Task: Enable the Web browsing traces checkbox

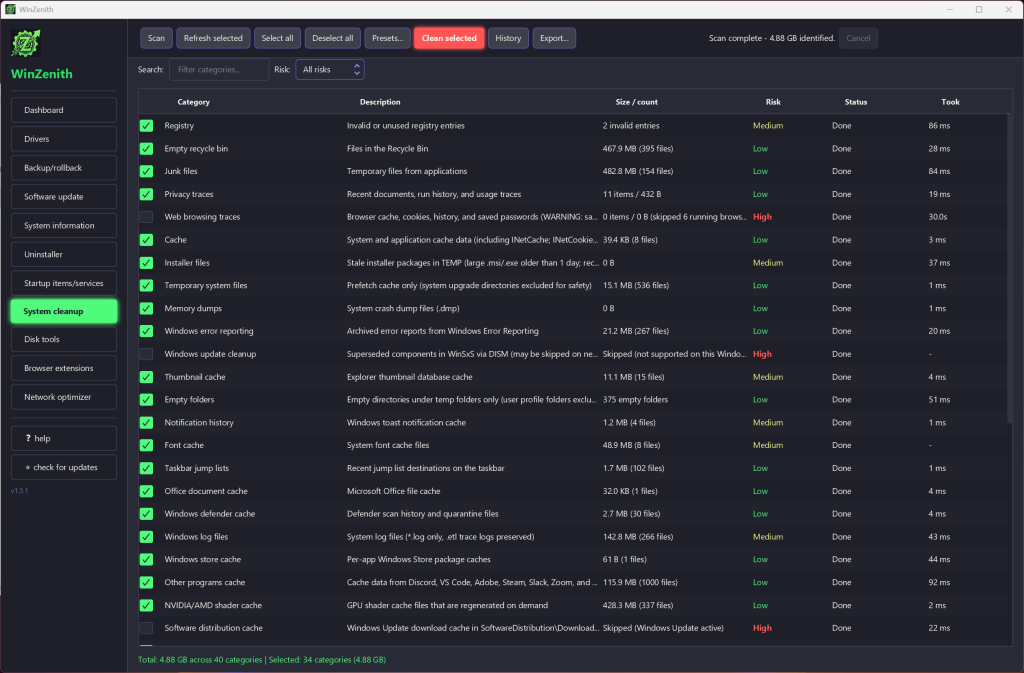Action: 146,217
